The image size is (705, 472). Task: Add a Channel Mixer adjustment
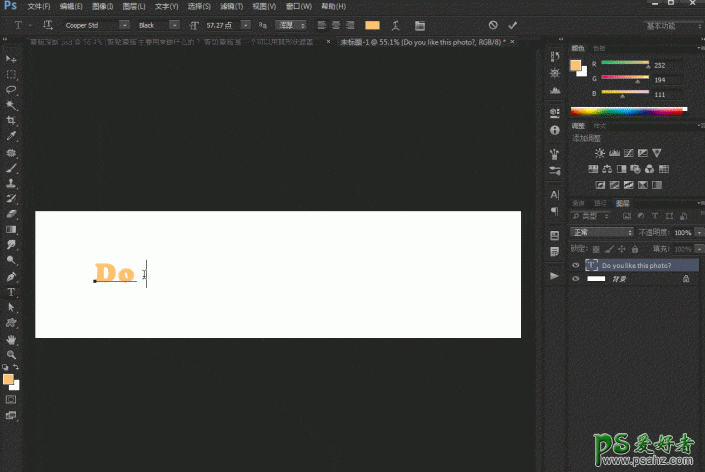point(649,169)
